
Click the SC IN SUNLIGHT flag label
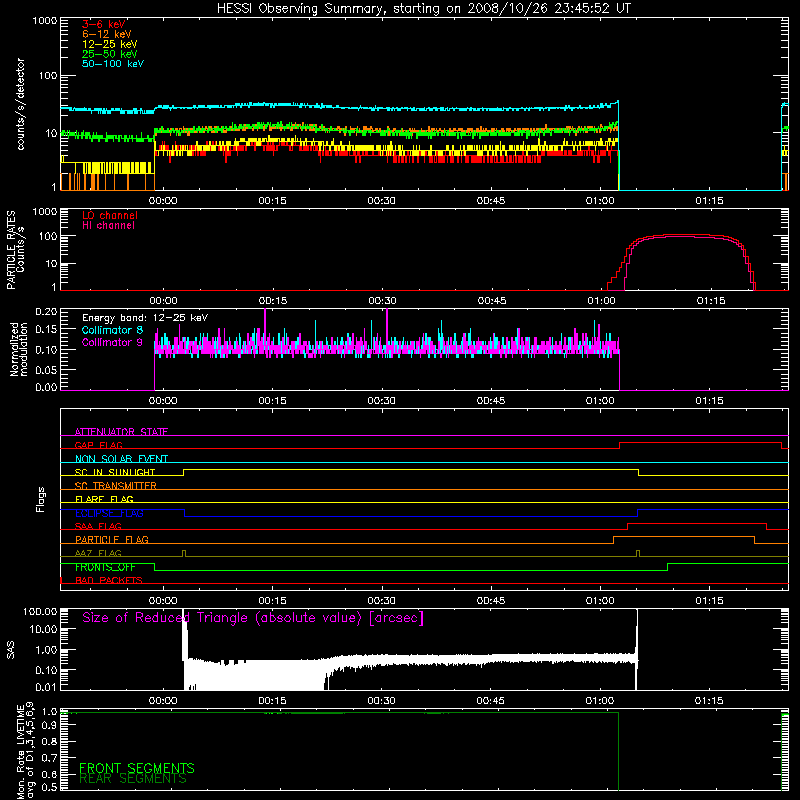coord(115,472)
